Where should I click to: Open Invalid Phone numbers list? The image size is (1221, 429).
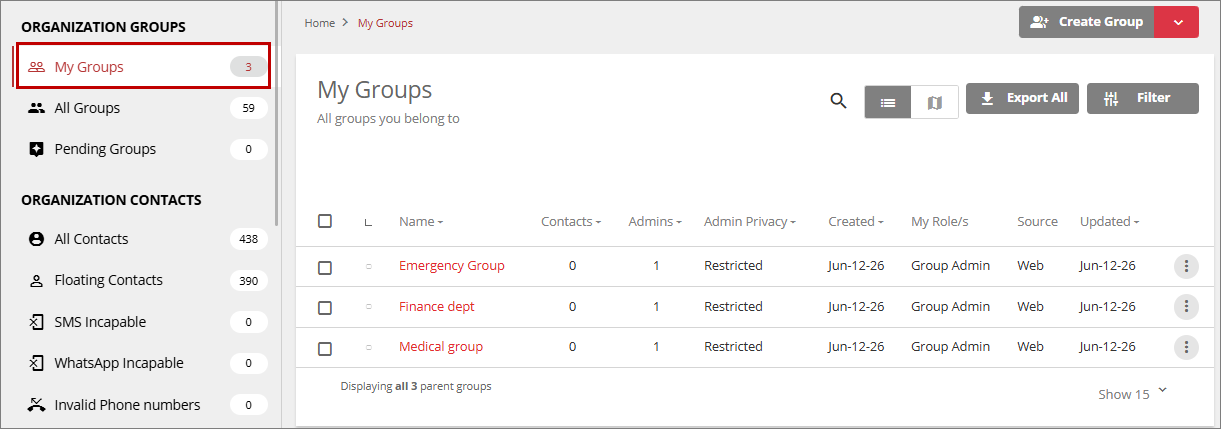(x=143, y=405)
